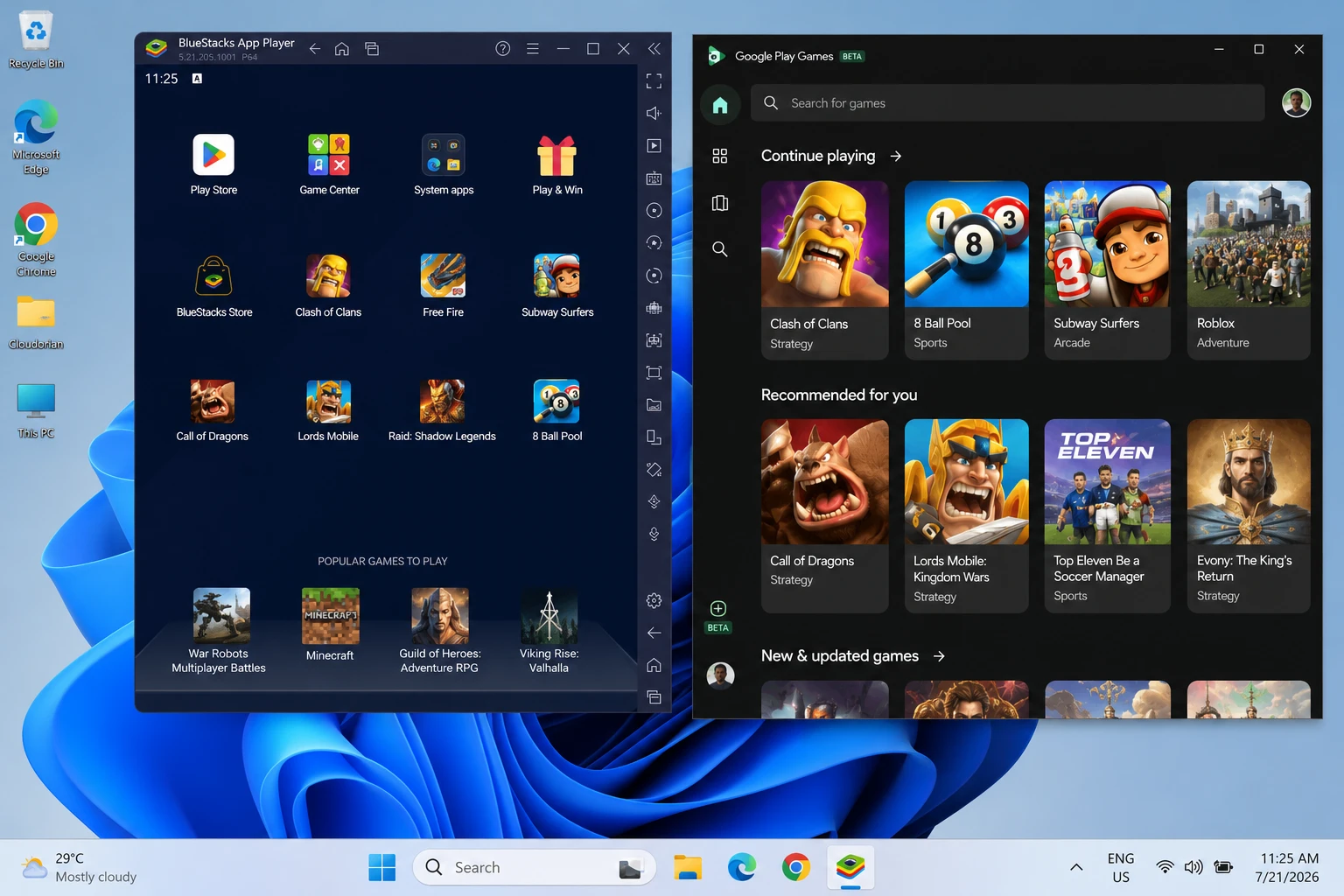Click BlueStacks screenshot icon in sidebar
This screenshot has width=1344, height=896.
coord(654,373)
